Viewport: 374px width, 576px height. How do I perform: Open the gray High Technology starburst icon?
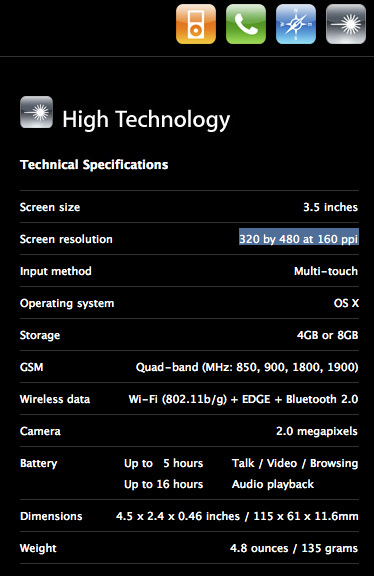[x=346, y=24]
